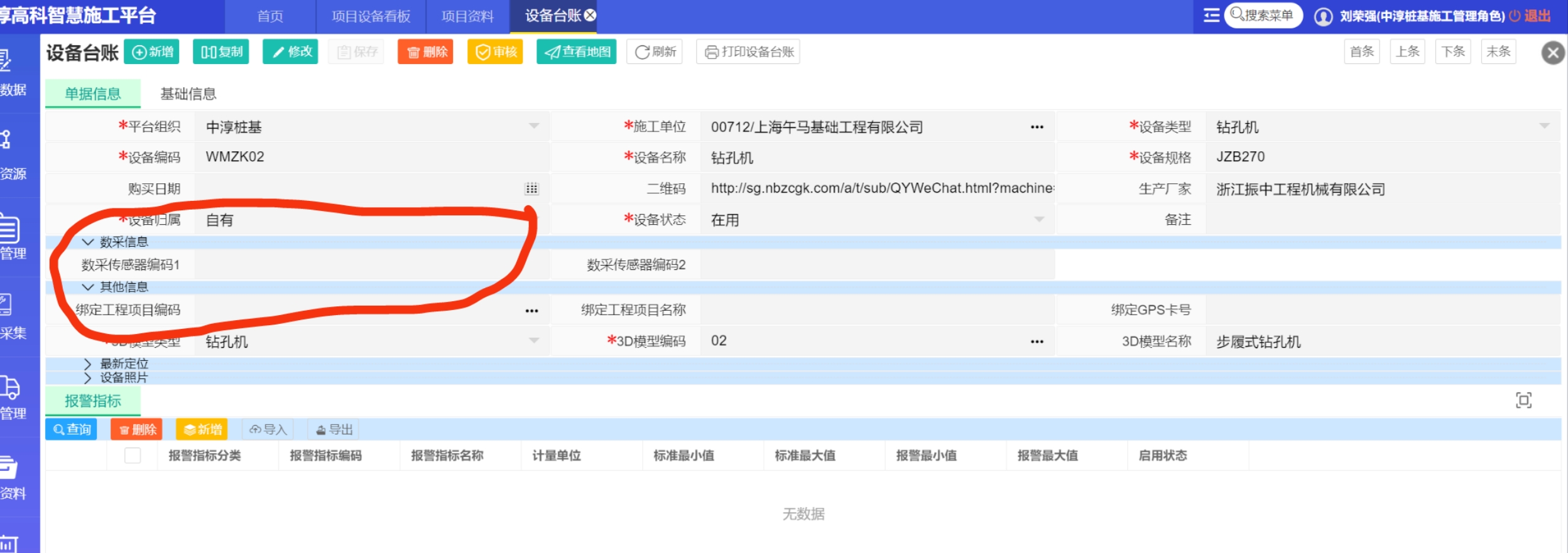Image resolution: width=1568 pixels, height=553 pixels.
Task: Click the 查询 button in 报警指标 panel
Action: pos(72,429)
